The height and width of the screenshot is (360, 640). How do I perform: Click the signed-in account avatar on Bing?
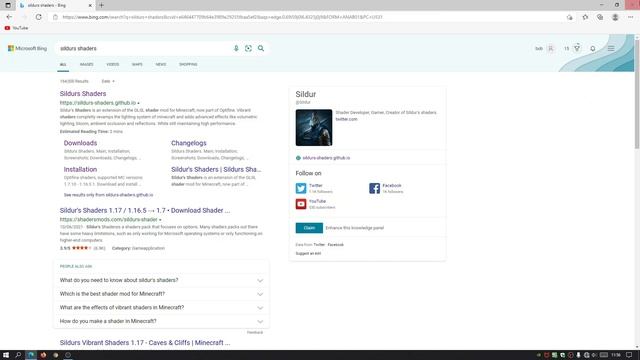click(x=551, y=49)
